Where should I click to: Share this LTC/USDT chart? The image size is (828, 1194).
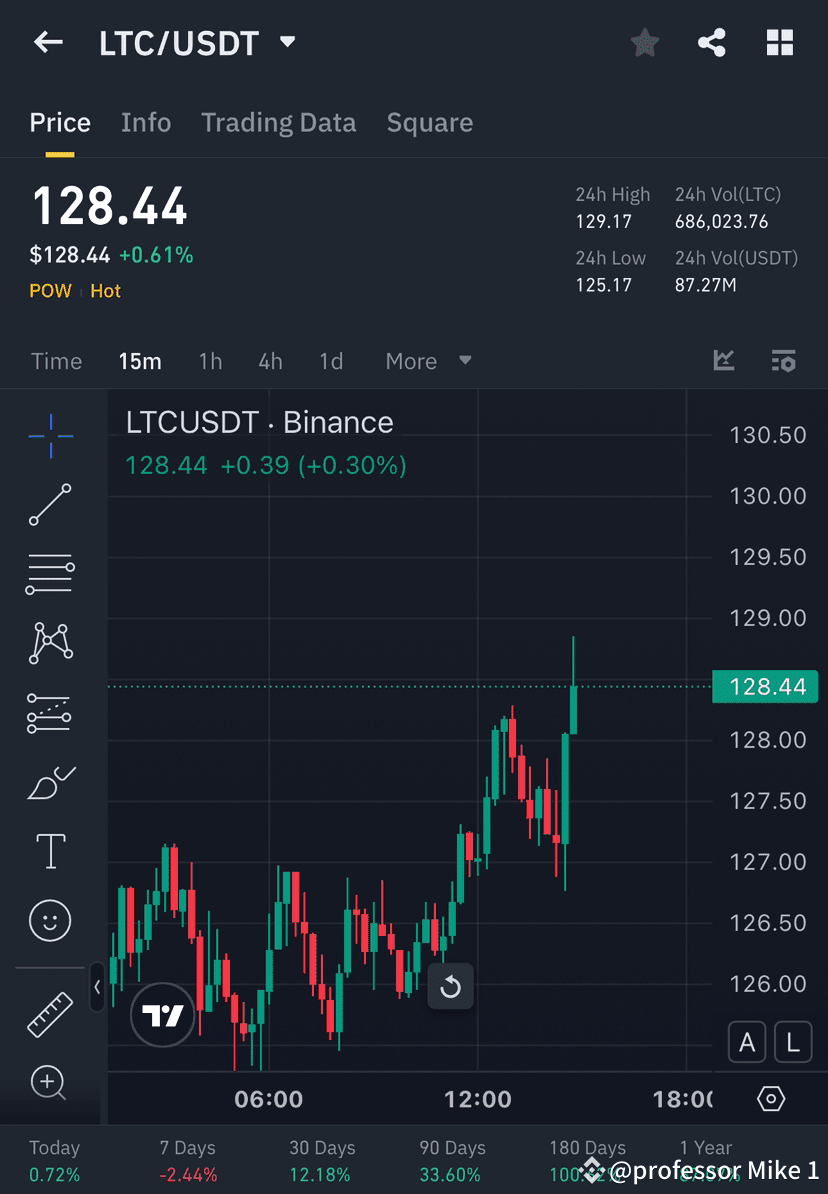712,42
